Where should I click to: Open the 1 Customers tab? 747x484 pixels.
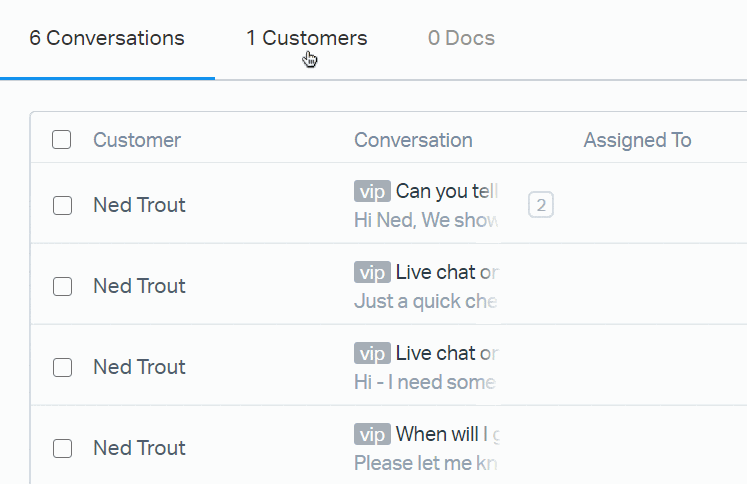(307, 38)
